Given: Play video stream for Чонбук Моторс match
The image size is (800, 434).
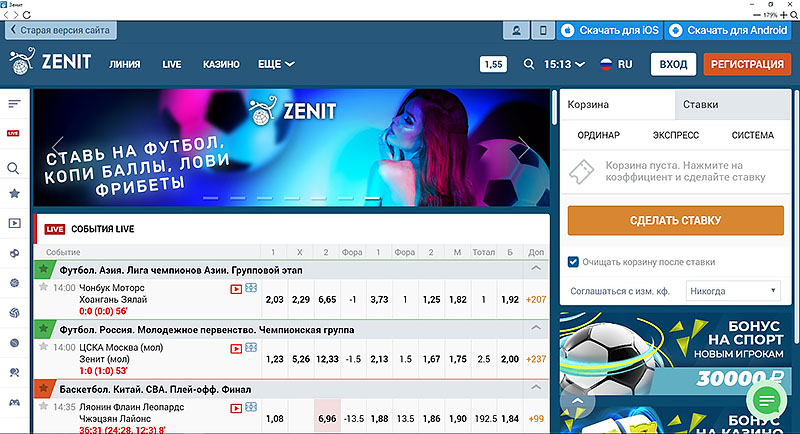Looking at the screenshot, I should pos(236,289).
